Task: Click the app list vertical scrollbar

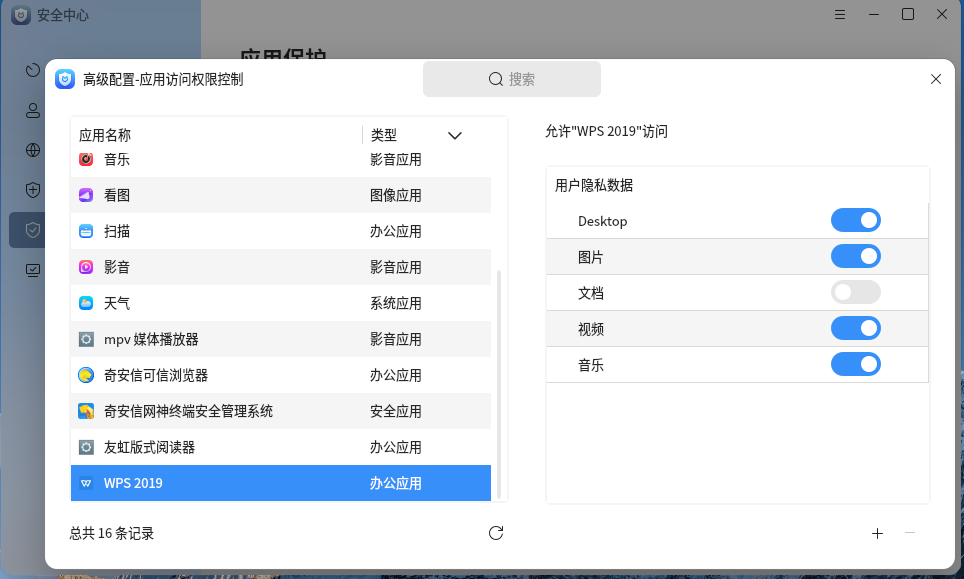Action: coord(499,384)
